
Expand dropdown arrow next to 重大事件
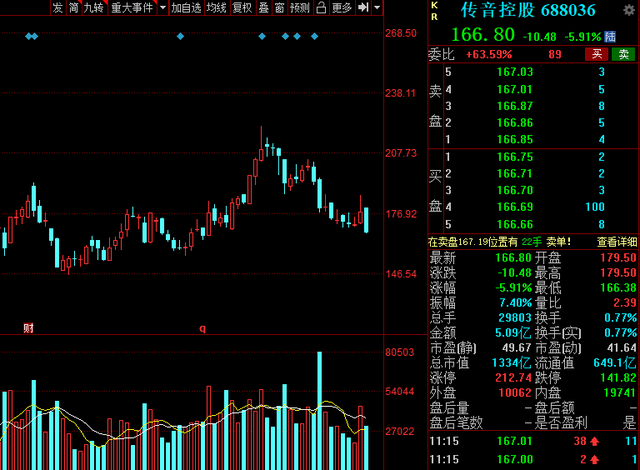click(x=163, y=7)
